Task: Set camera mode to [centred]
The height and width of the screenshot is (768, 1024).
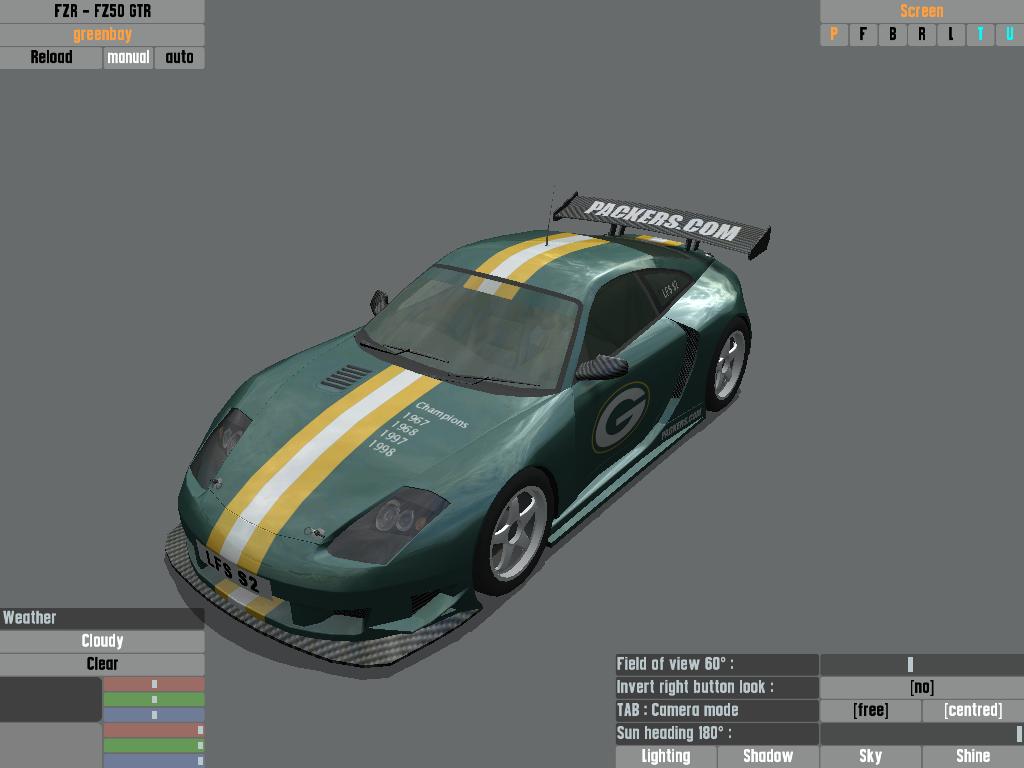Action: 973,711
